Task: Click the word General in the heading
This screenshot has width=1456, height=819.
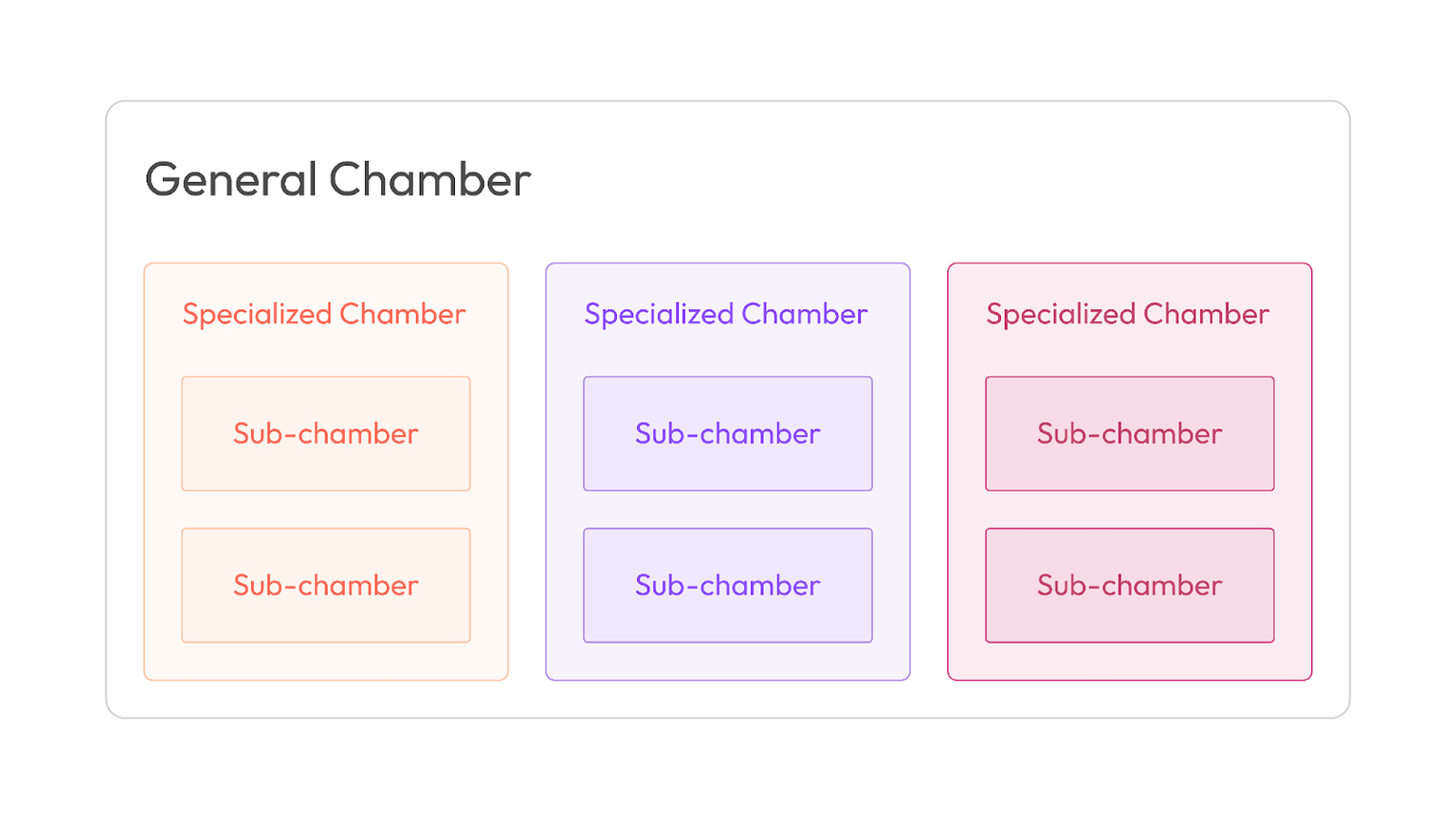Action: (x=230, y=180)
